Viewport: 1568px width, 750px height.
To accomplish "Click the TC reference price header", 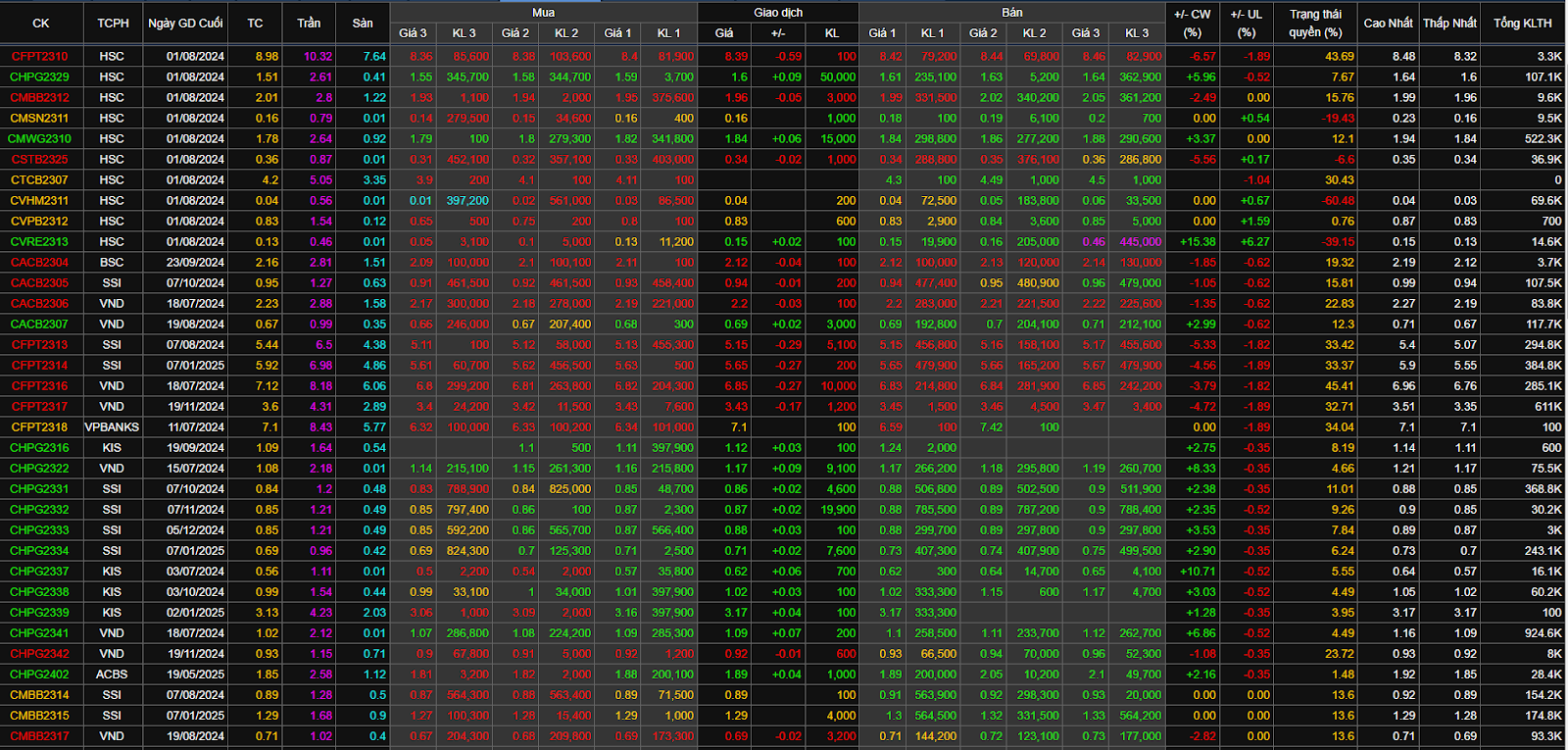I will (255, 24).
